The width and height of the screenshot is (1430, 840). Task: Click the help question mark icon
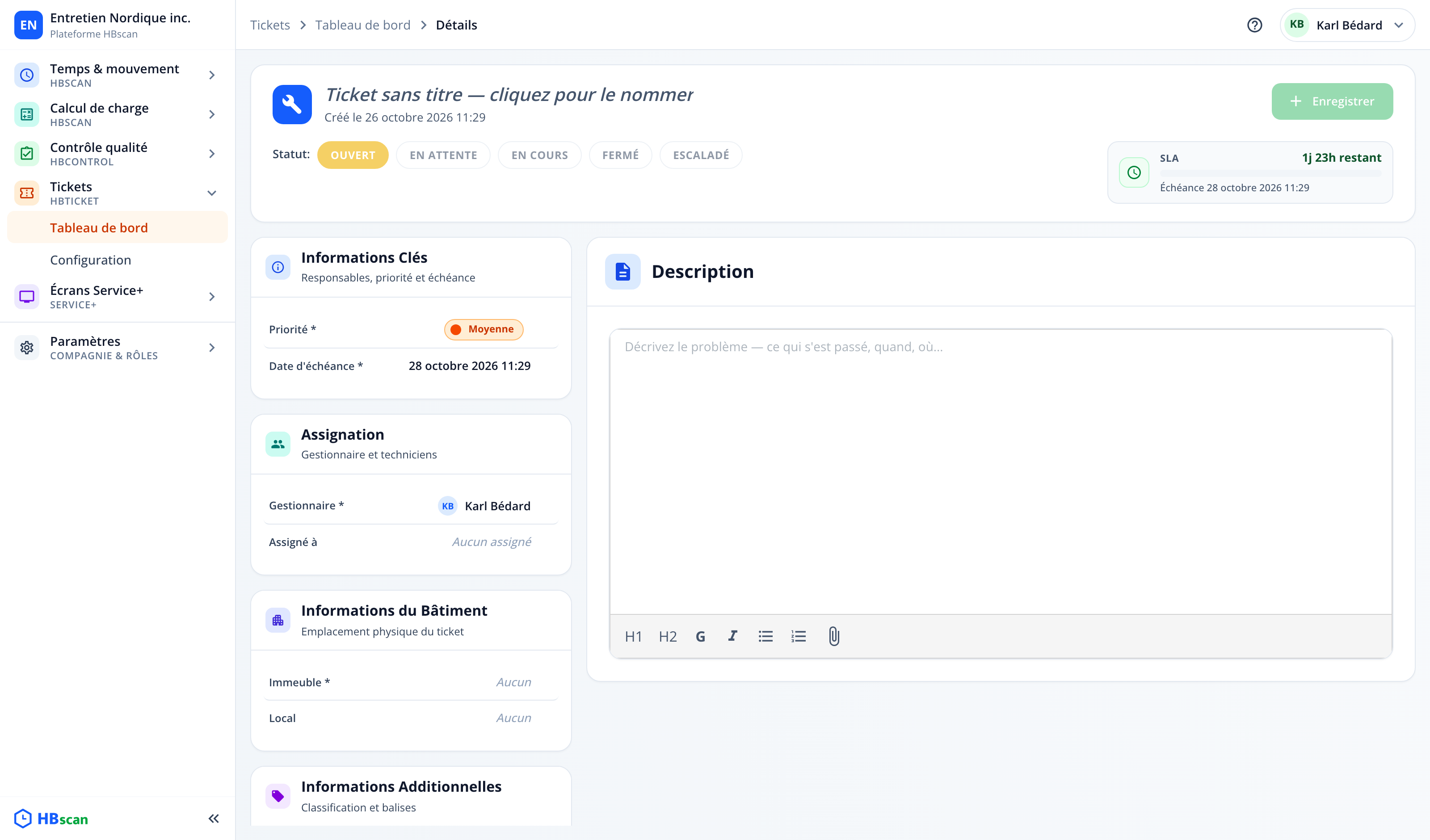click(x=1254, y=25)
